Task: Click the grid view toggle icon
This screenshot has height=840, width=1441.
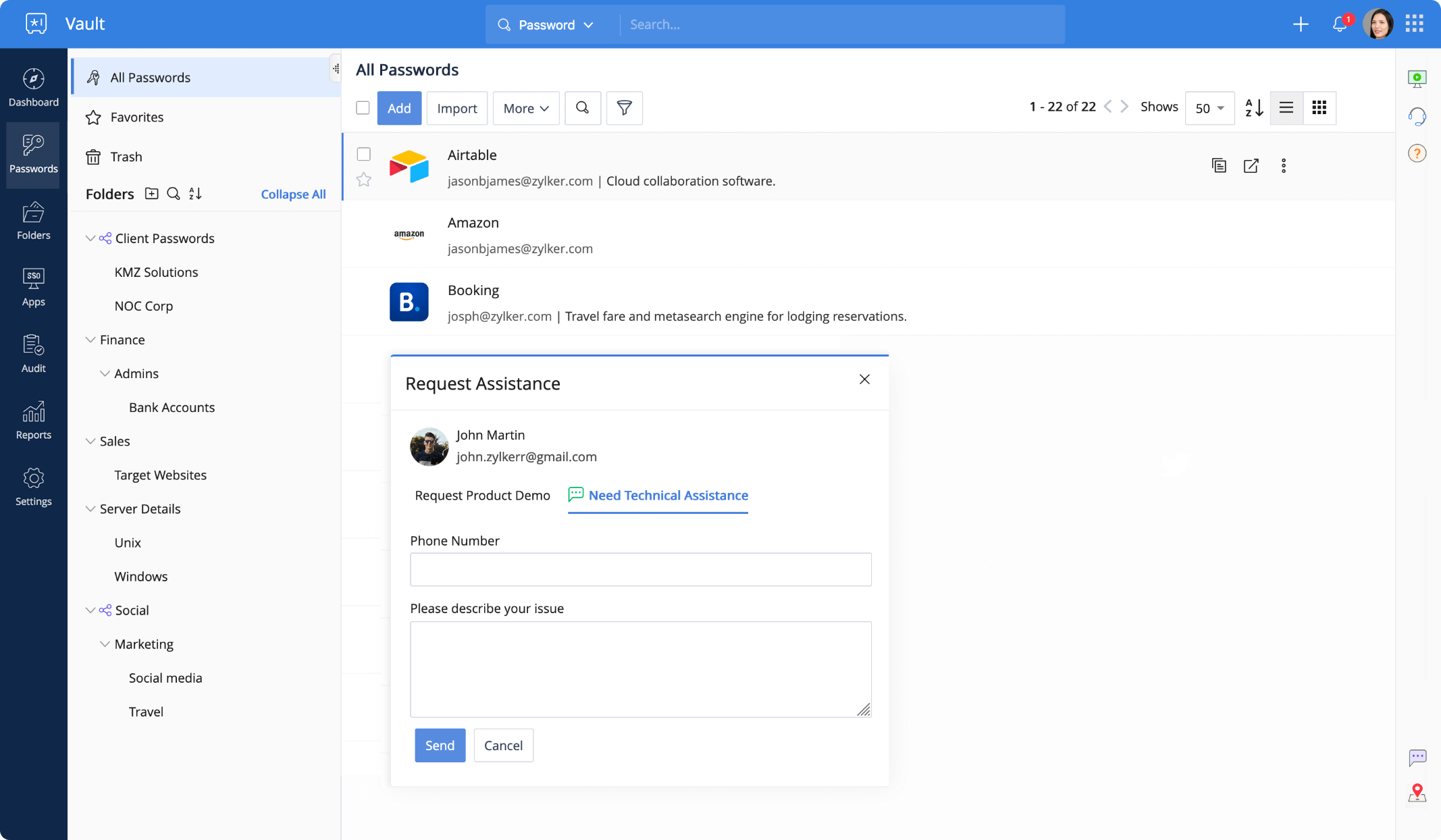Action: (x=1319, y=108)
